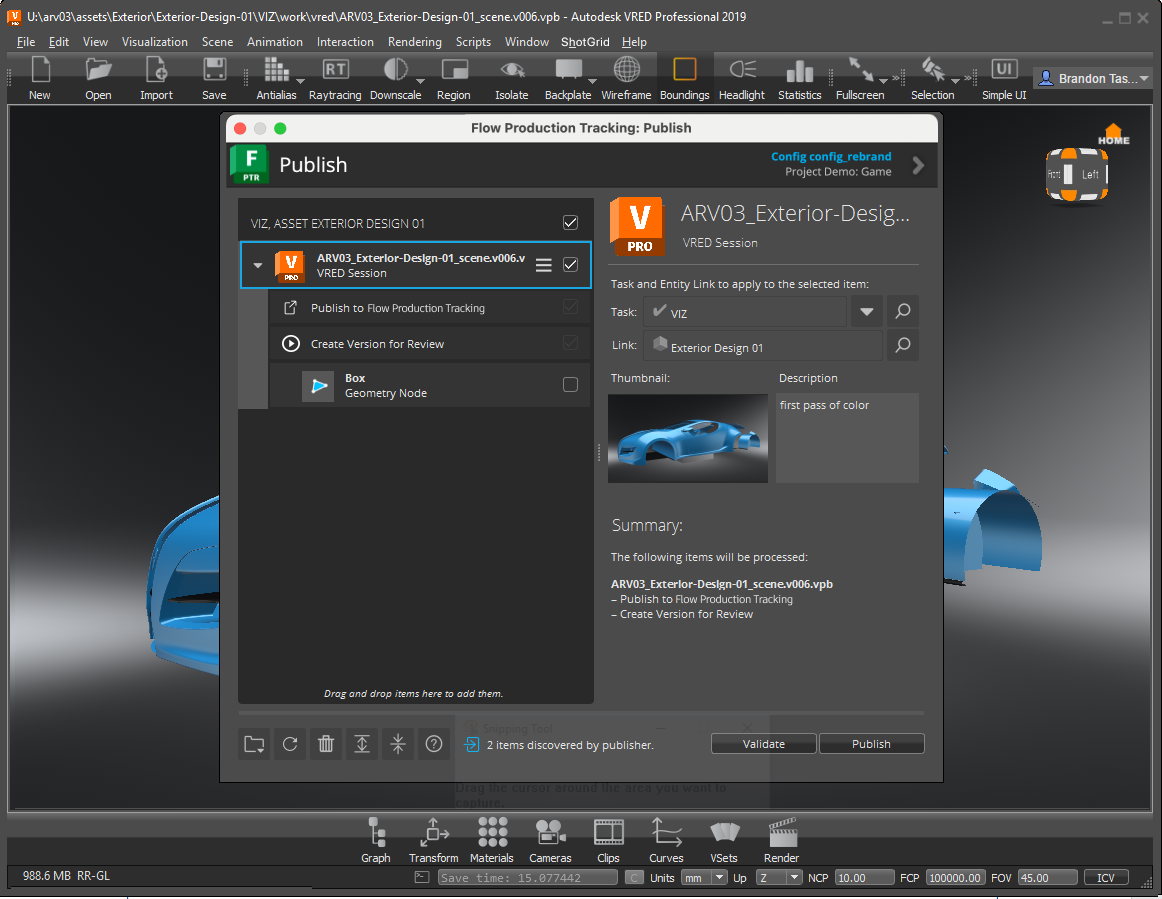Click the Isolate toolbar icon
This screenshot has height=899, width=1162.
coord(511,78)
